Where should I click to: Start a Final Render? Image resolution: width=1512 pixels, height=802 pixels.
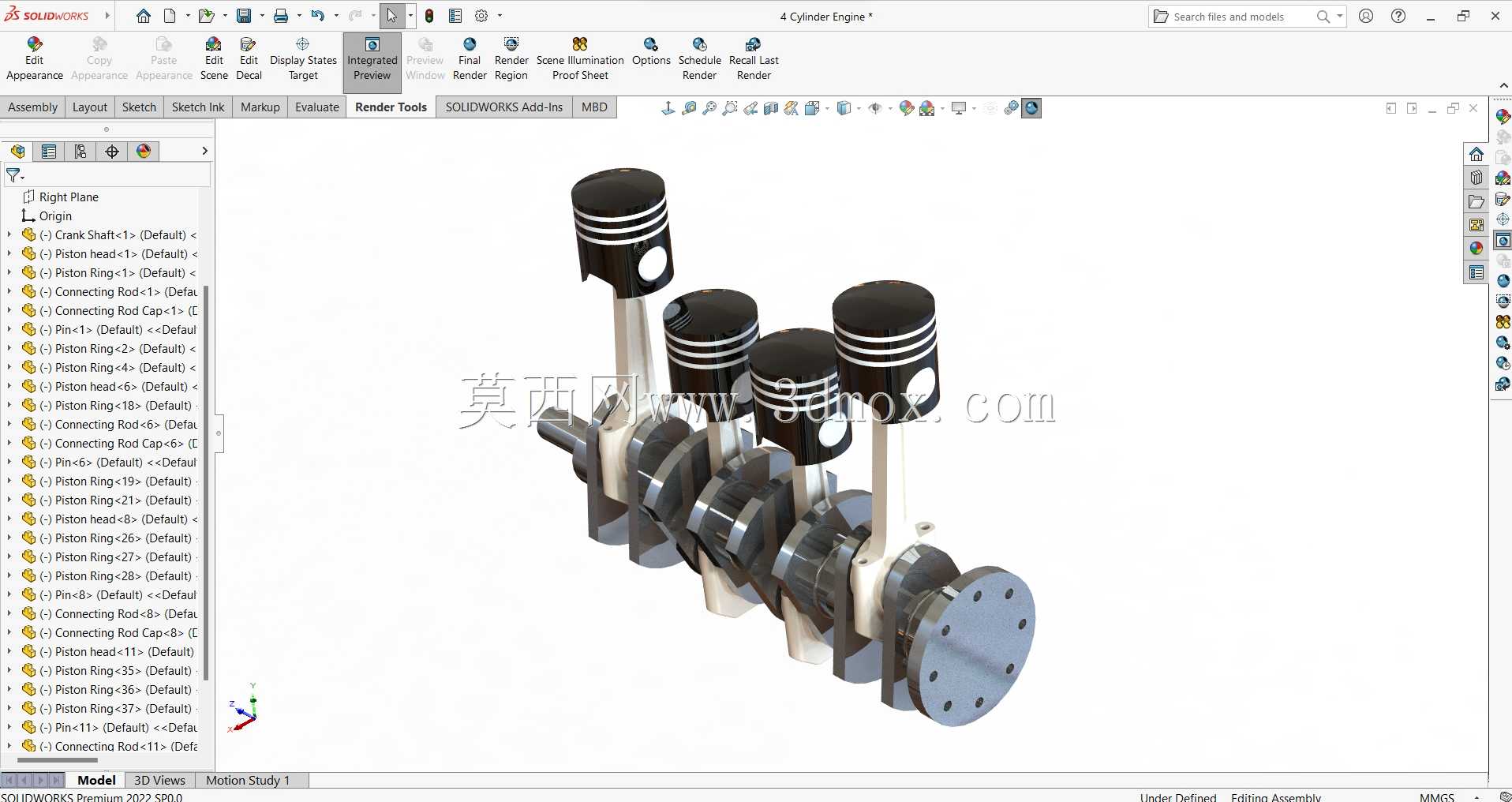[x=470, y=58]
